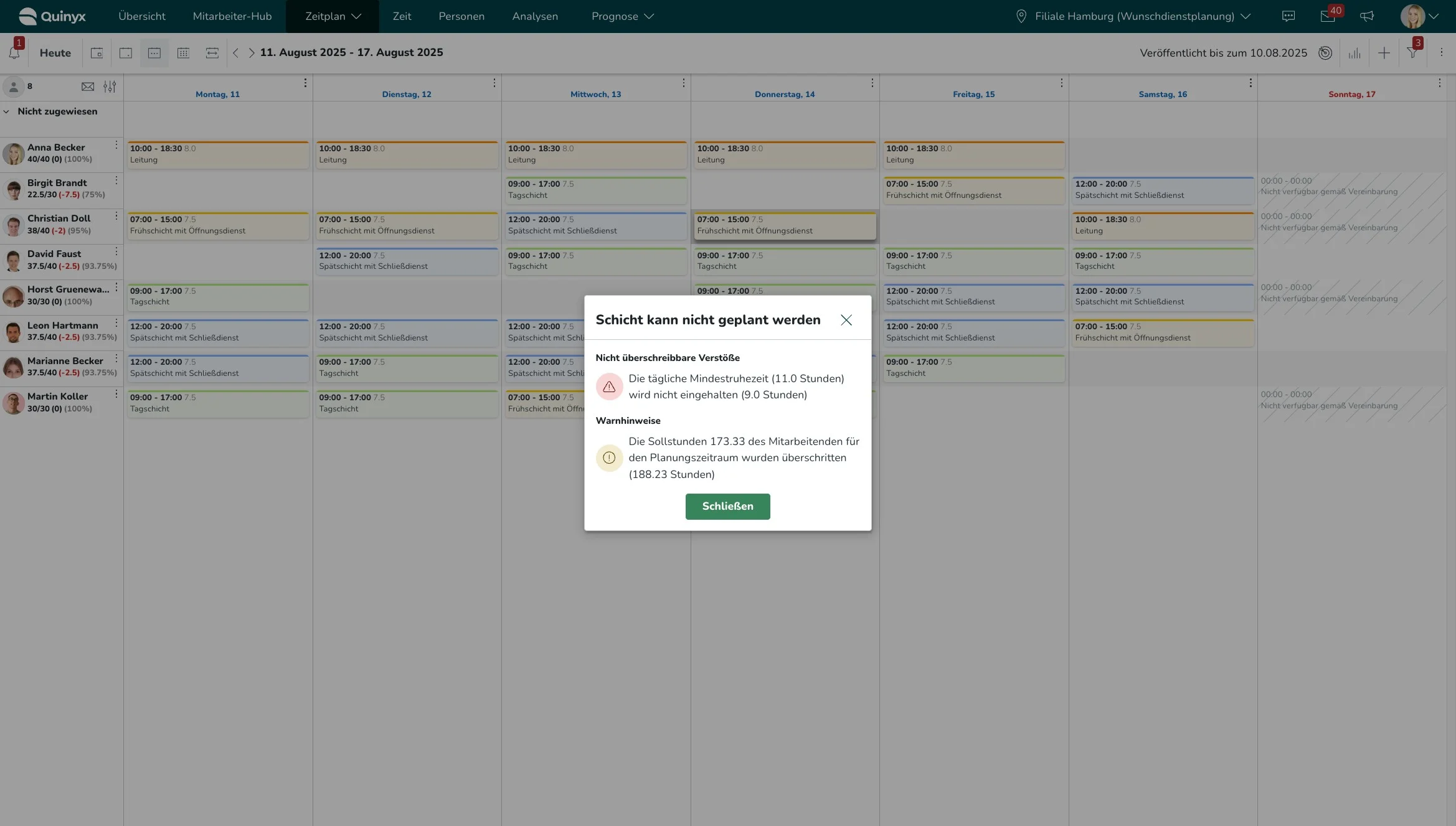Click the send message envelope icon
1456x826 pixels.
tap(88, 87)
